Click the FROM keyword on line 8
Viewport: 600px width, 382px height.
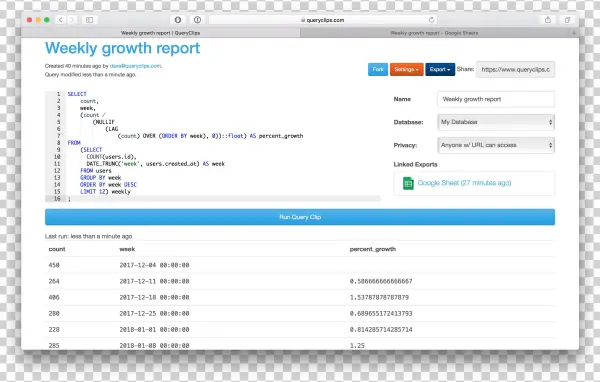pyautogui.click(x=74, y=143)
